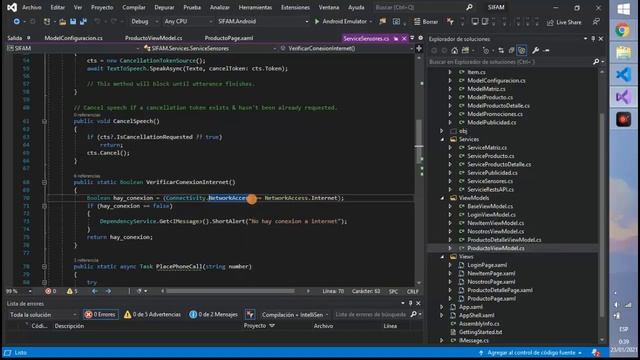Switch to ProductoViewModel.cs tab
The image size is (640, 360).
(x=153, y=38)
